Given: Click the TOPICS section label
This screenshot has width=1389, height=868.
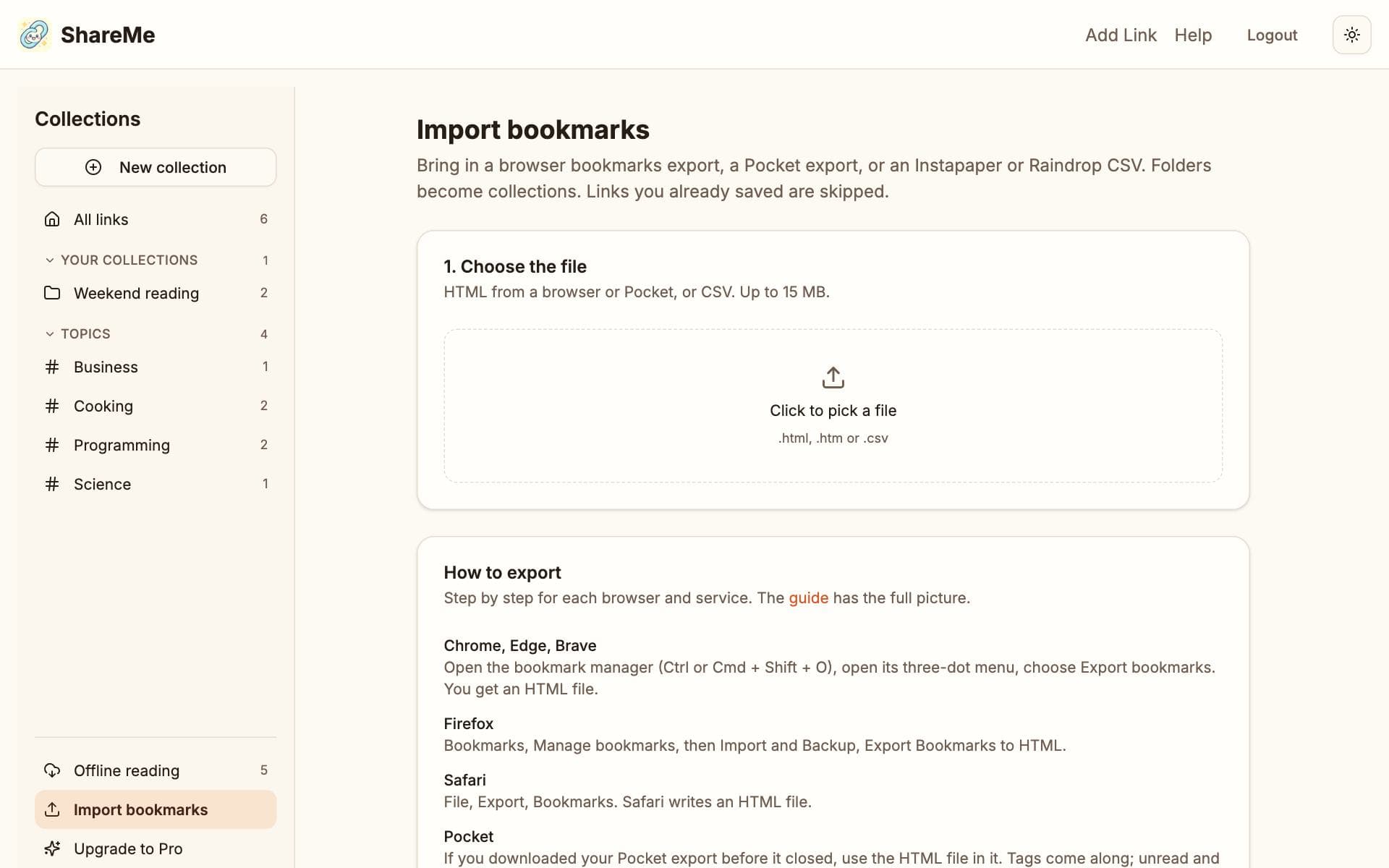Looking at the screenshot, I should [85, 334].
